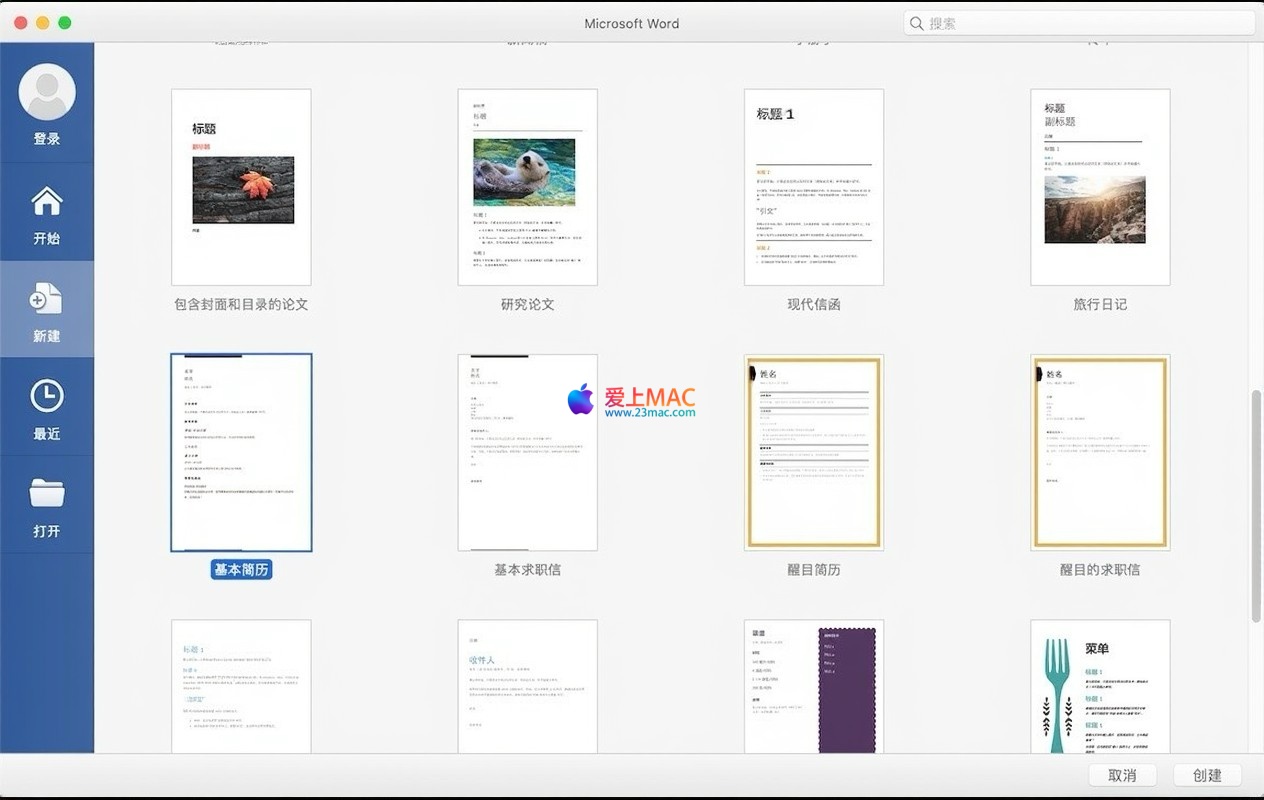The image size is (1264, 800).
Task: Click inside the 搜索 search field
Action: [x=1080, y=23]
